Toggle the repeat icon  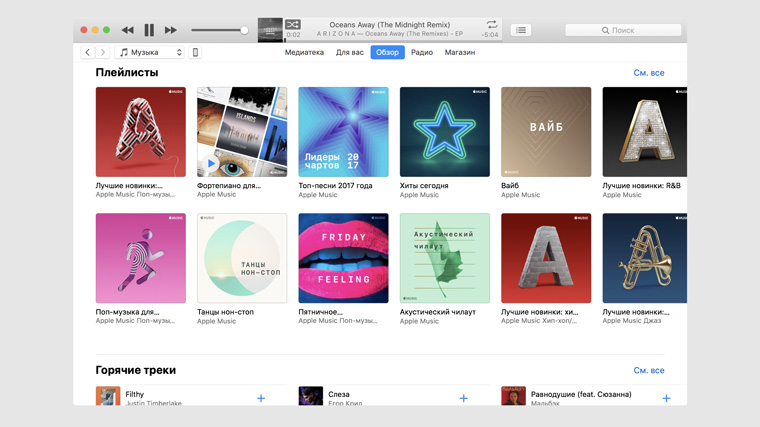[x=491, y=24]
